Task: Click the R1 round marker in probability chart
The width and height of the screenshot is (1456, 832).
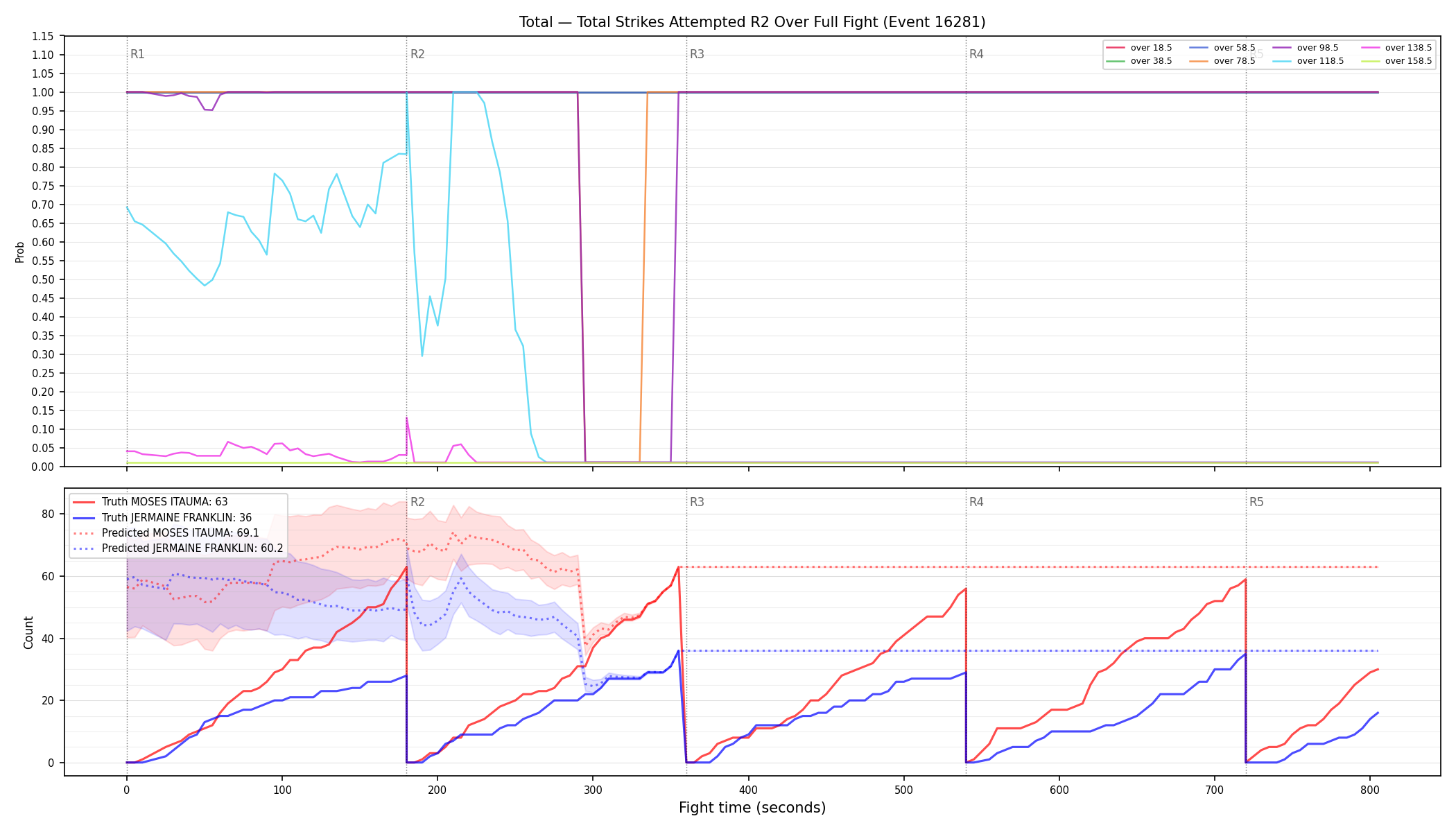Action: (137, 54)
